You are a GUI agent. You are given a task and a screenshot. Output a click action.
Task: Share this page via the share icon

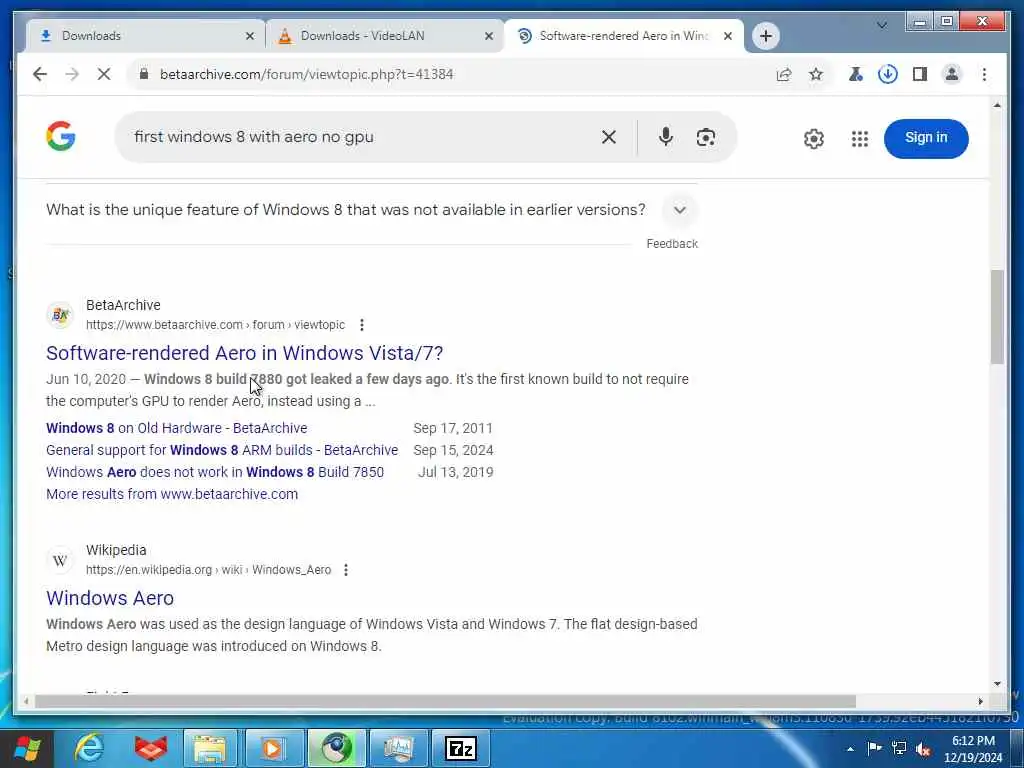pyautogui.click(x=784, y=74)
